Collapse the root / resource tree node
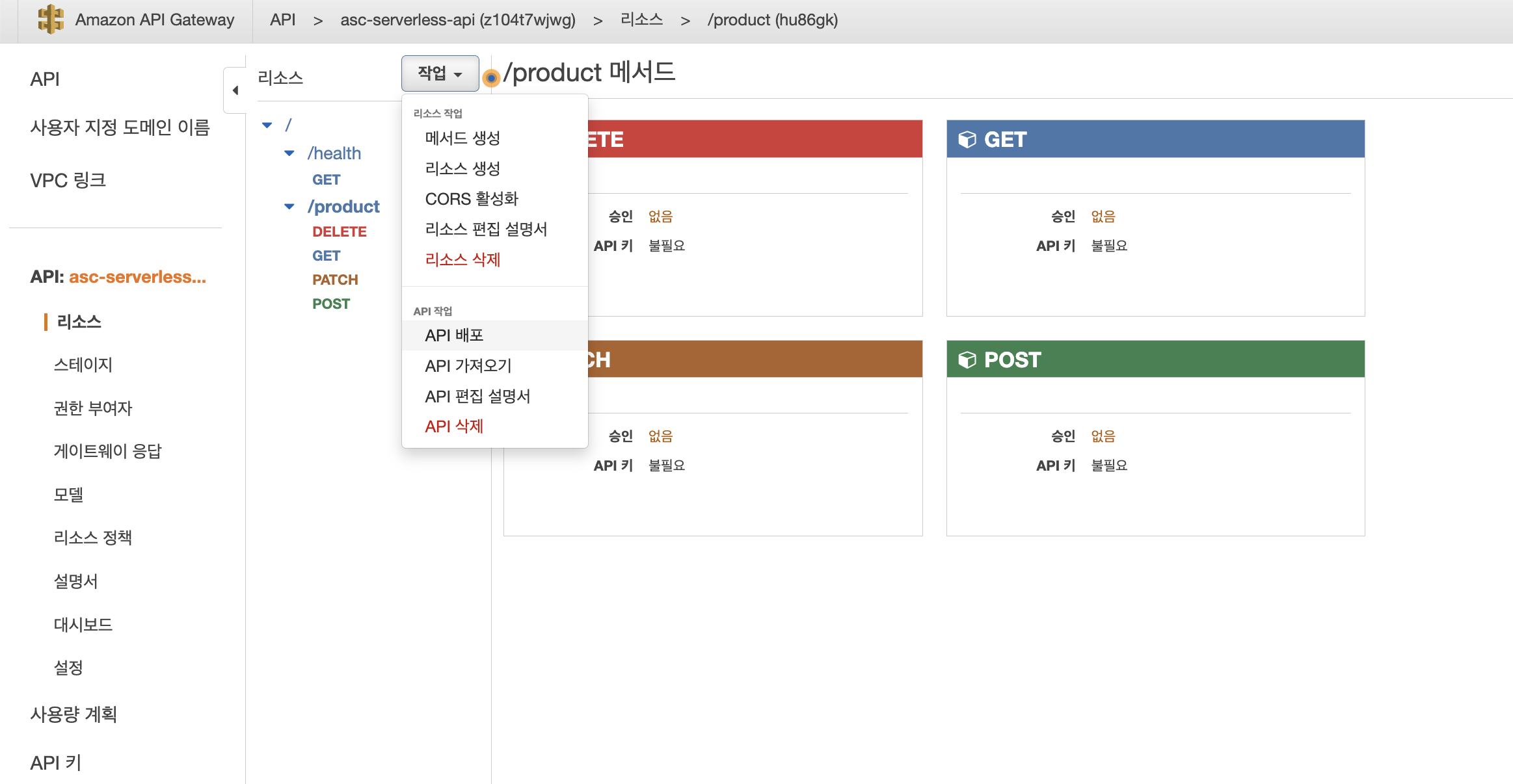Image resolution: width=1513 pixels, height=784 pixels. pos(267,125)
